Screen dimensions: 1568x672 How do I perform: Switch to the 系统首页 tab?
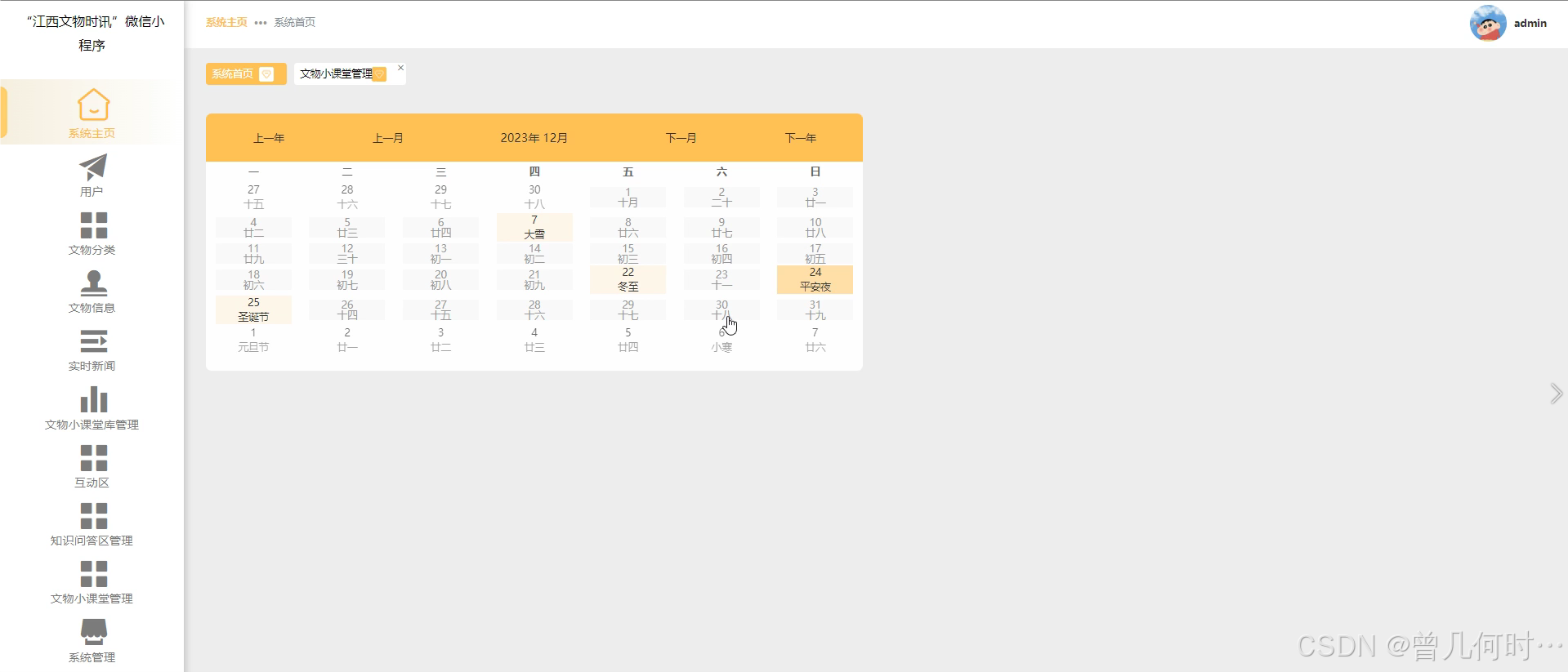coord(246,74)
